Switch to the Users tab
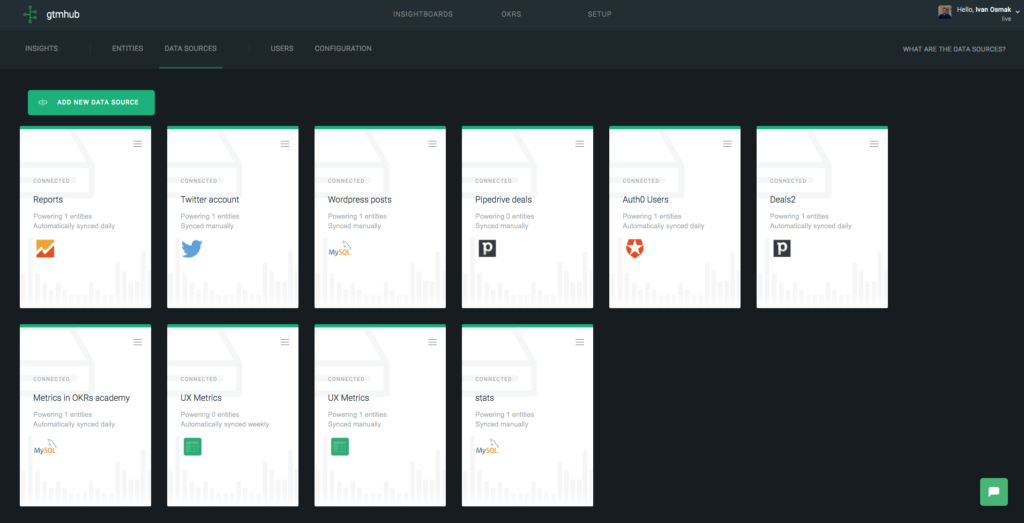Image resolution: width=1024 pixels, height=523 pixels. [x=282, y=48]
